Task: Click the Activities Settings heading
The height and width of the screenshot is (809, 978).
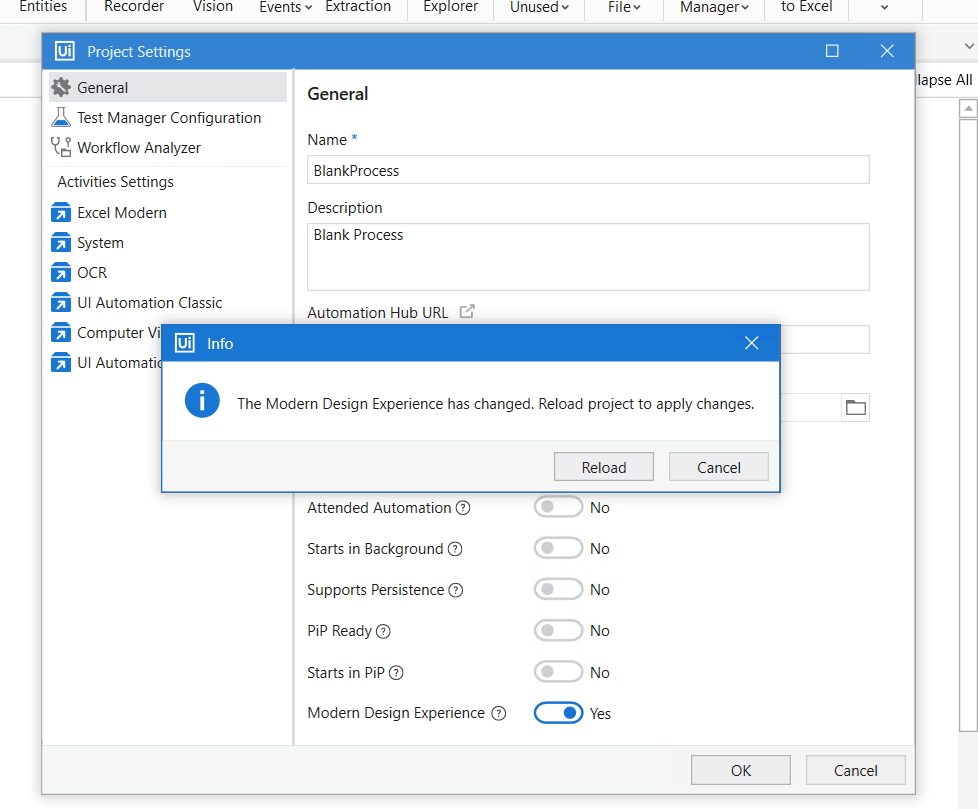Action: (115, 182)
